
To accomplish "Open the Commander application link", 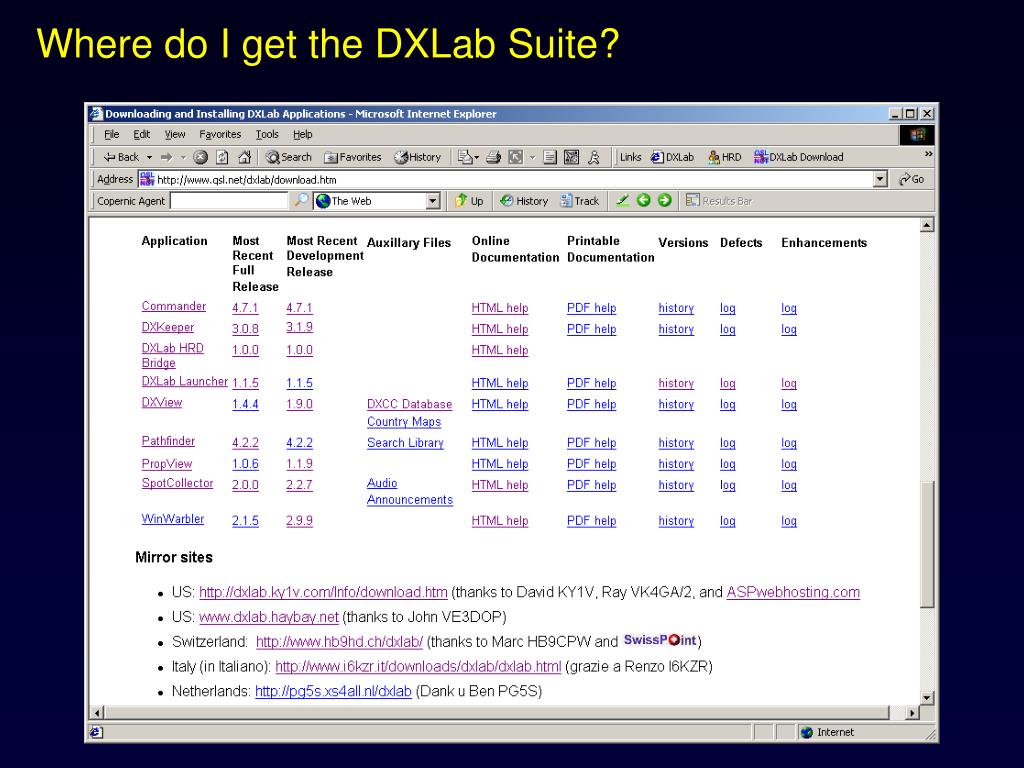I will click(174, 306).
